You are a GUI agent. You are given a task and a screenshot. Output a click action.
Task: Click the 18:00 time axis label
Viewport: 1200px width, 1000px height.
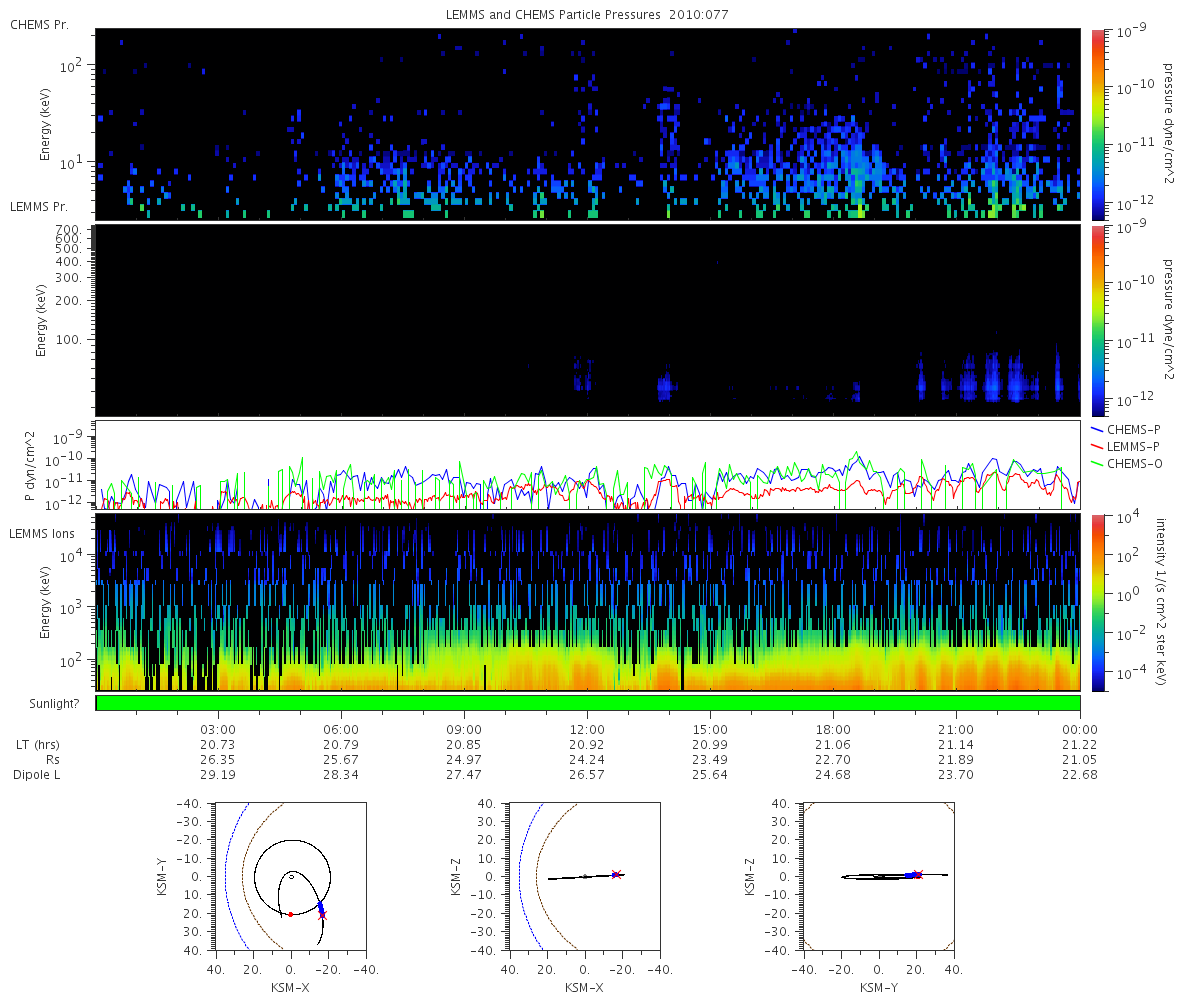point(833,730)
